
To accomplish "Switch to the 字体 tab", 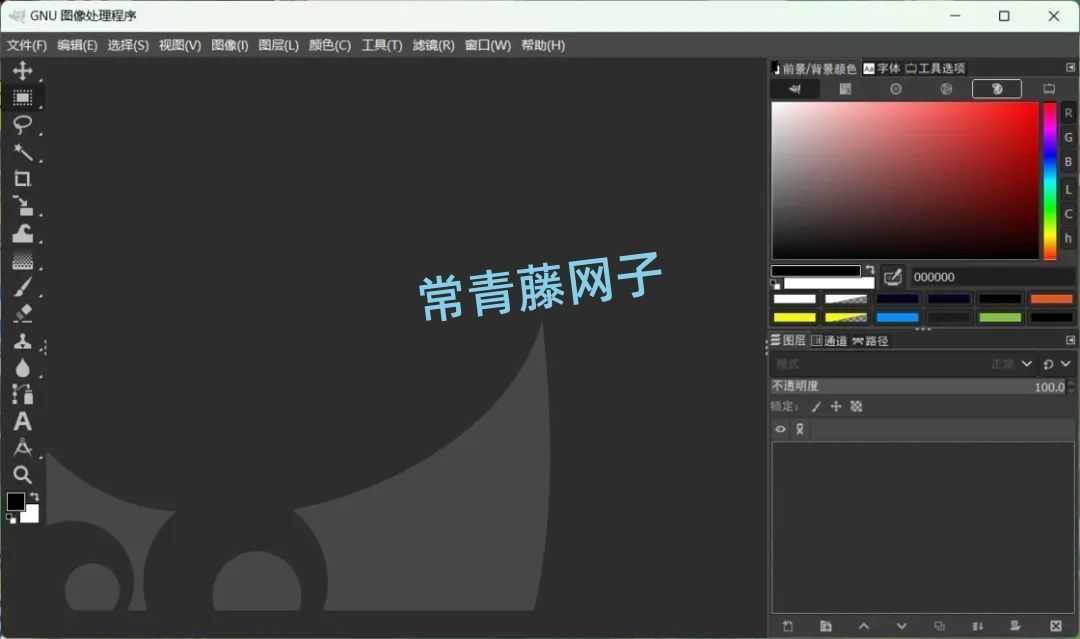I will (x=882, y=68).
